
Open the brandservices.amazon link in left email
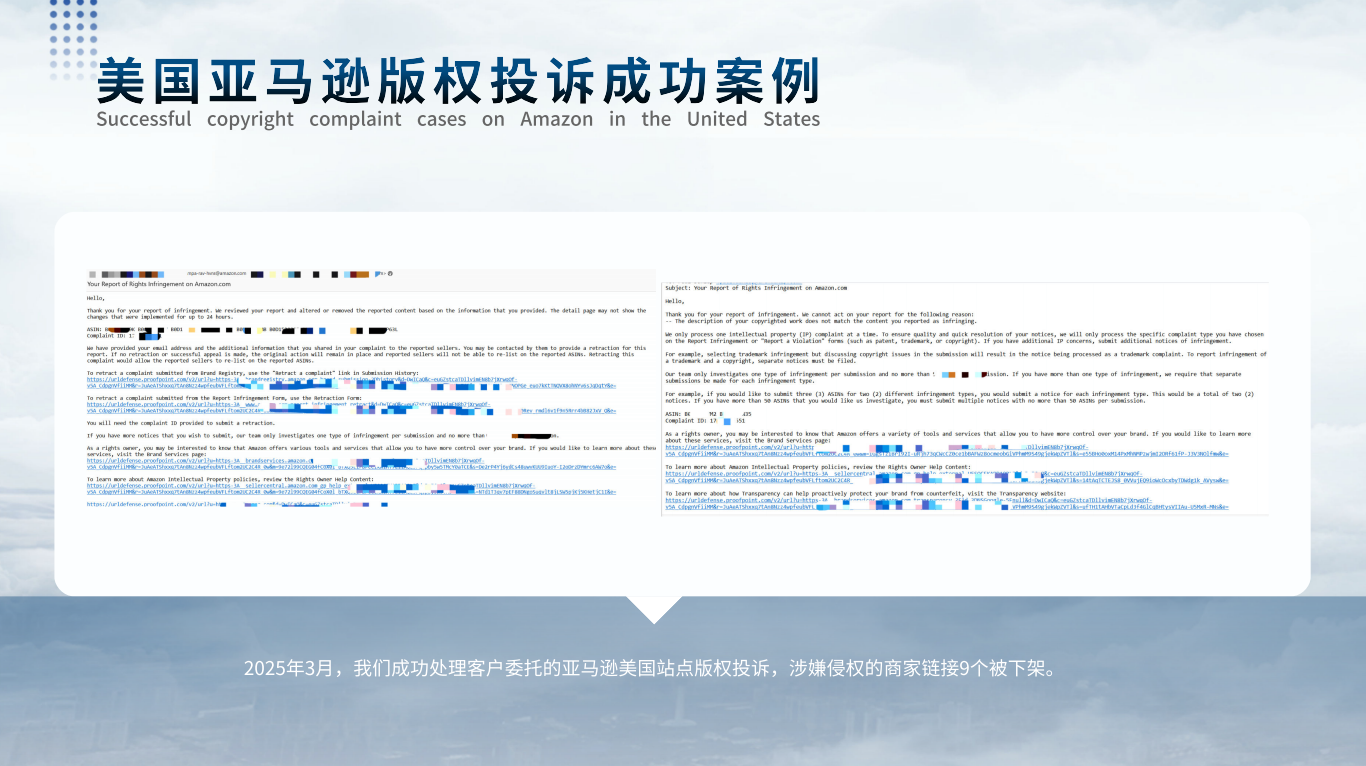click(x=351, y=463)
